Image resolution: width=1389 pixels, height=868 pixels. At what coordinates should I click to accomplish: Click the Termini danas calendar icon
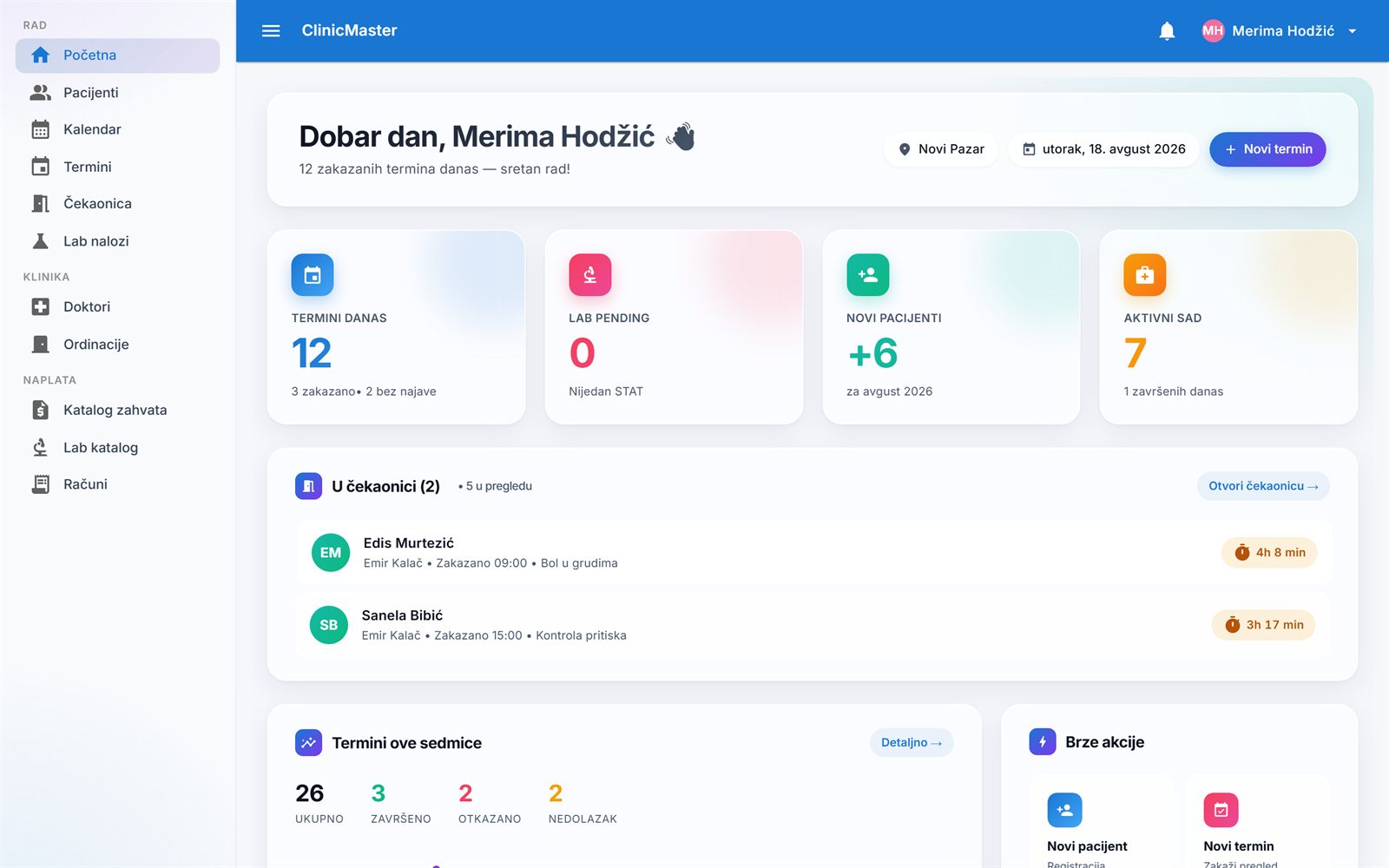(313, 275)
